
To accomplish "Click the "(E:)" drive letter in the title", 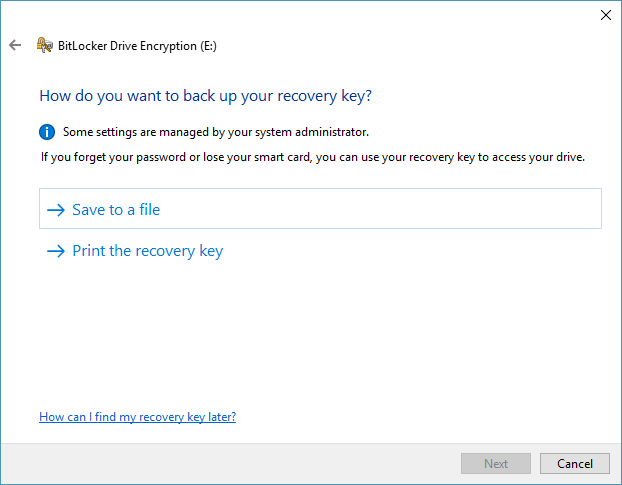I will pos(208,45).
